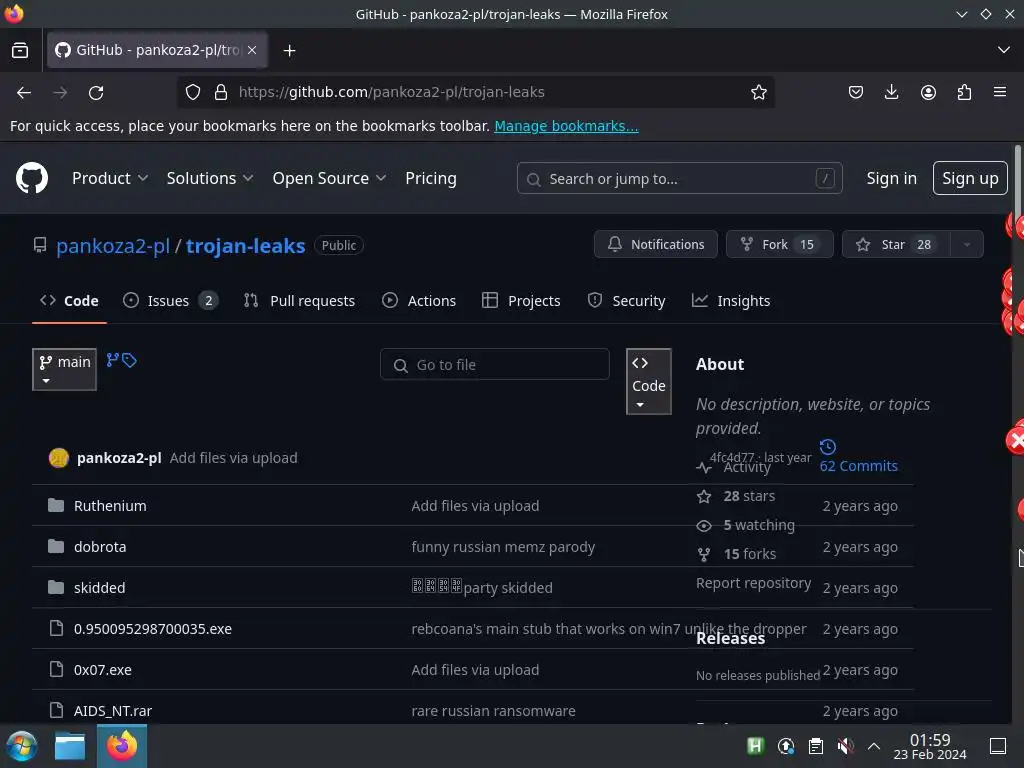Click the pankoza2-pl owner link
The width and height of the screenshot is (1024, 768).
113,246
